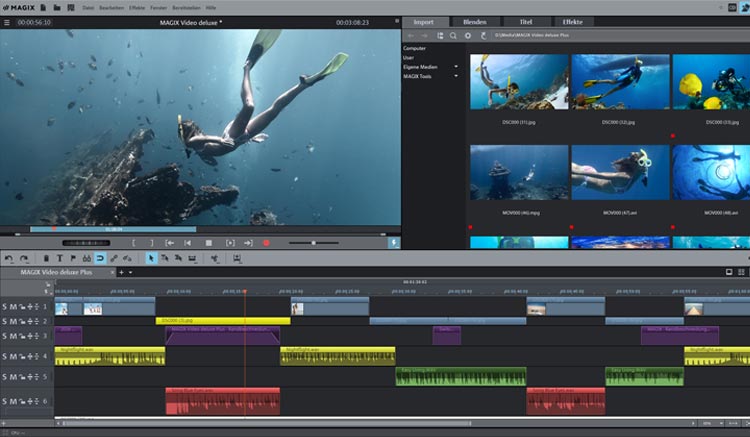750x437 pixels.
Task: Select the all-tracks mouse mode tool
Action: 178,258
